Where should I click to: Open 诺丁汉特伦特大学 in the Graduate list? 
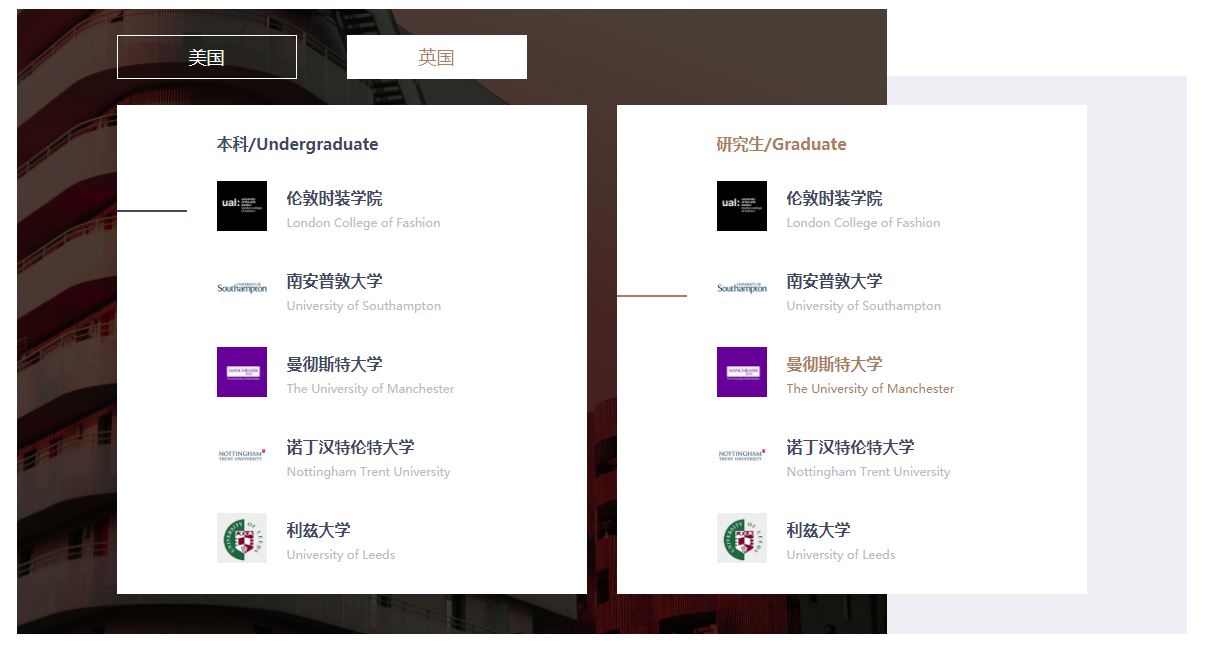(850, 447)
